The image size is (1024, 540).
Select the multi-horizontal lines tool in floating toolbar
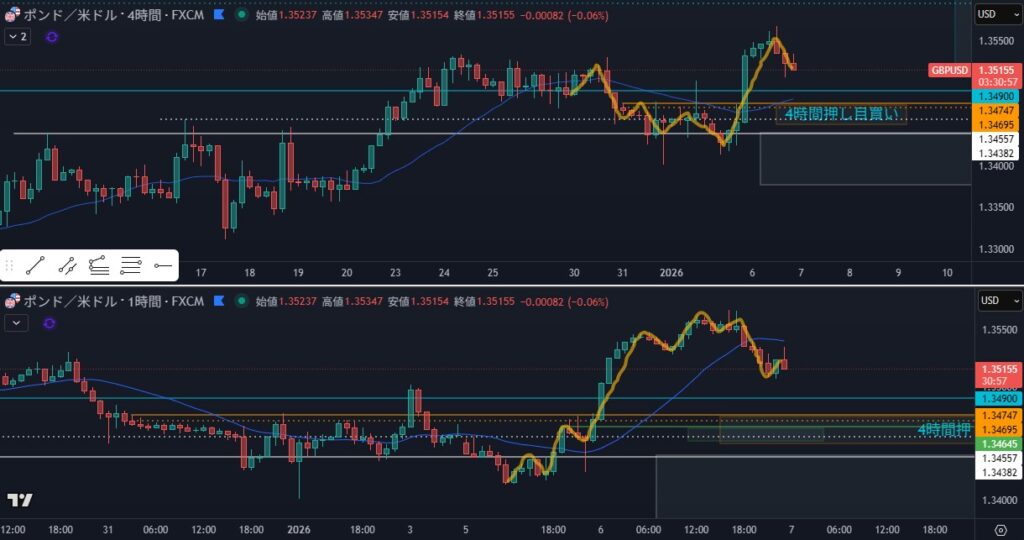pos(130,265)
